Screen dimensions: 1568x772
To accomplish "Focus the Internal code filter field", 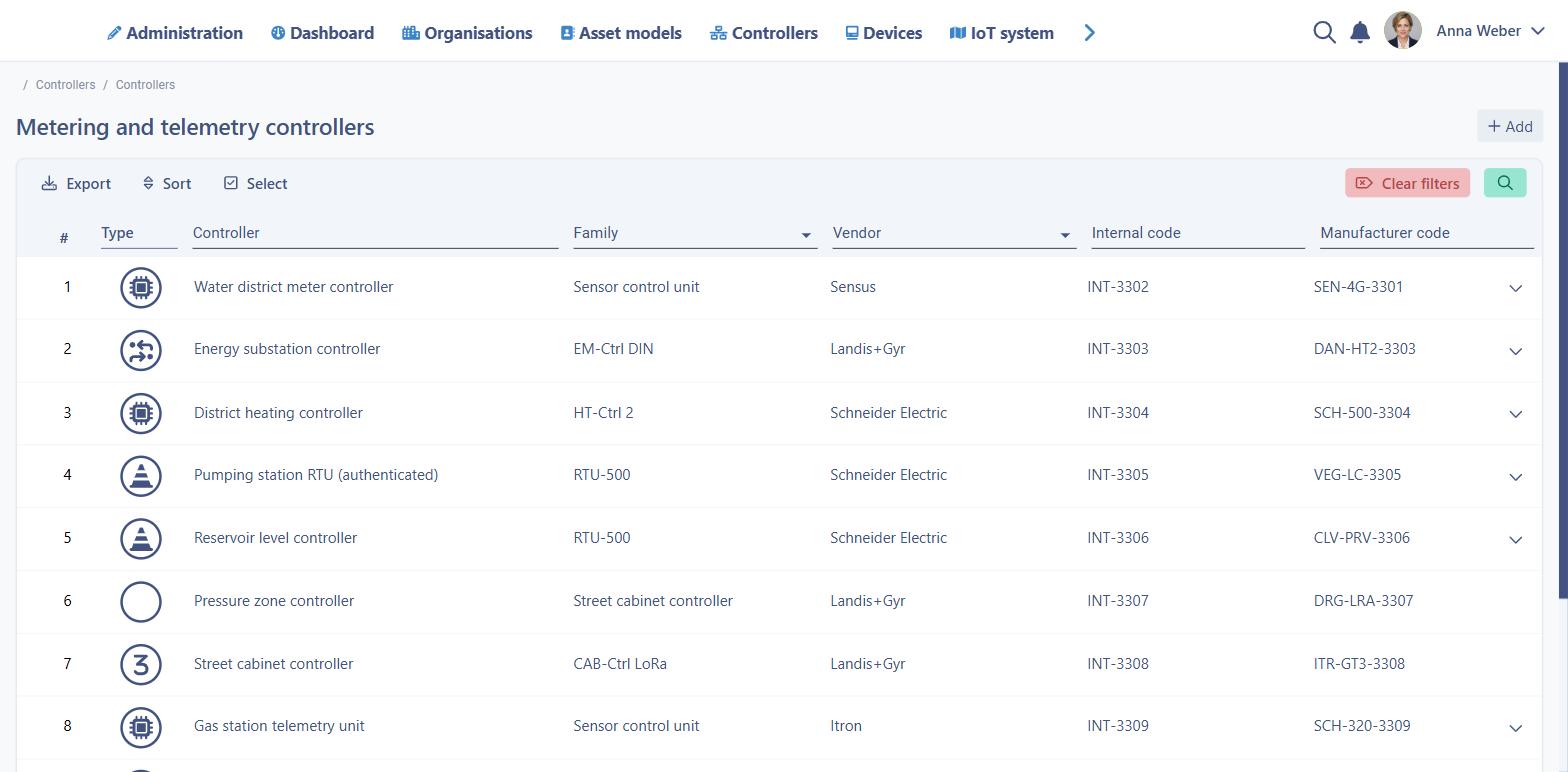I will point(1198,233).
